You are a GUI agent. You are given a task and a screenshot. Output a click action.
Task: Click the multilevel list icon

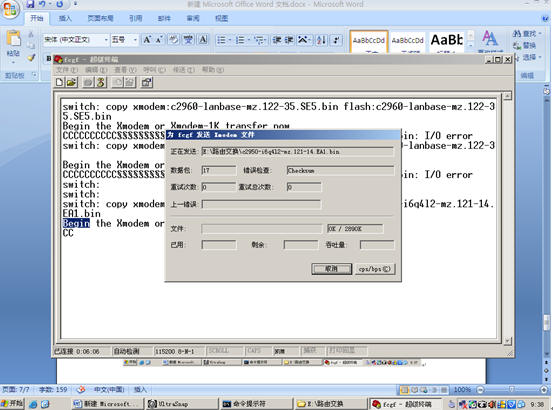tap(259, 40)
